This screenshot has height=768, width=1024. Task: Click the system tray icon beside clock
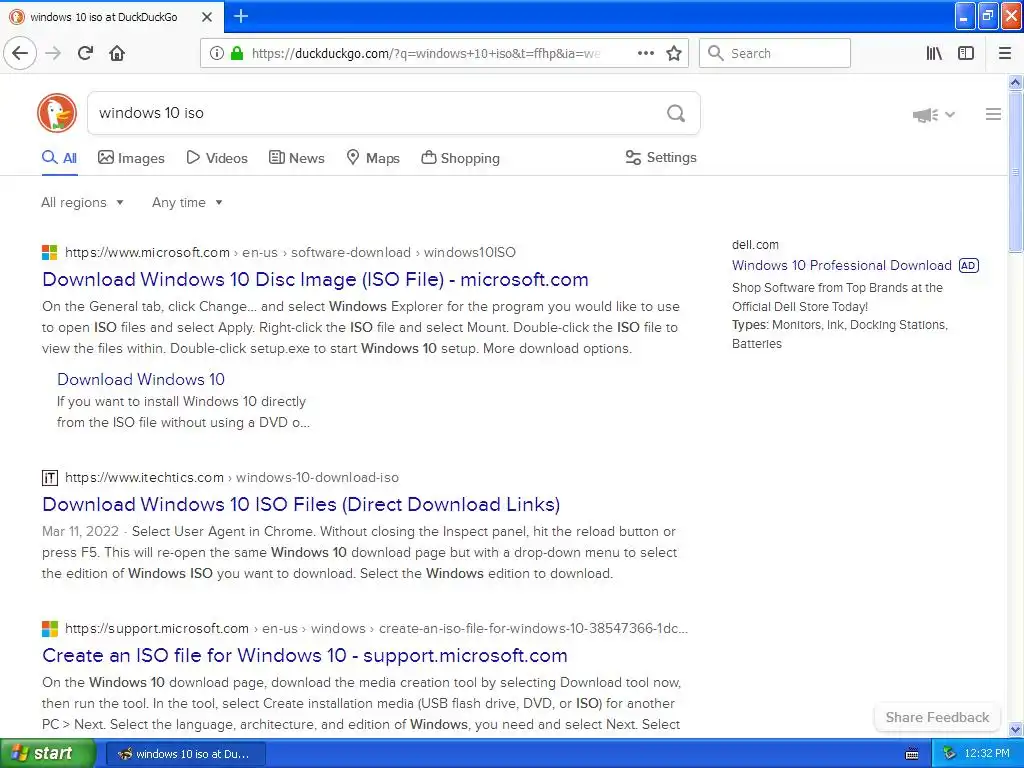pyautogui.click(x=949, y=754)
